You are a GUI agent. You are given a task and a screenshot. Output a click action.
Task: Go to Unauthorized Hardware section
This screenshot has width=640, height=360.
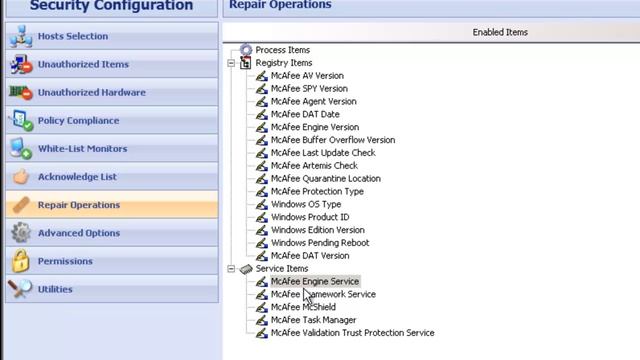pyautogui.click(x=112, y=92)
